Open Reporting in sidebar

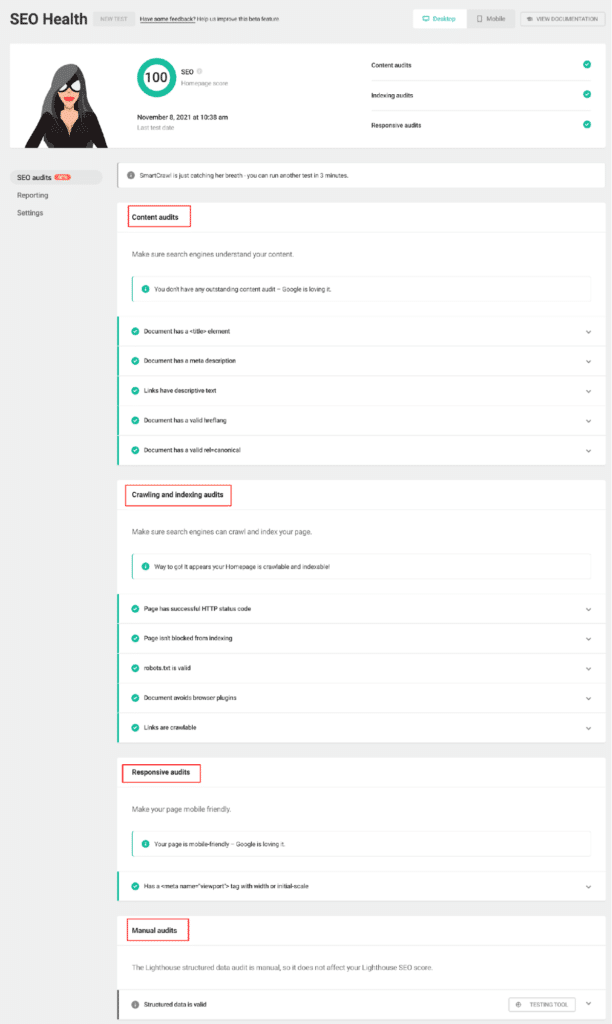(x=33, y=195)
